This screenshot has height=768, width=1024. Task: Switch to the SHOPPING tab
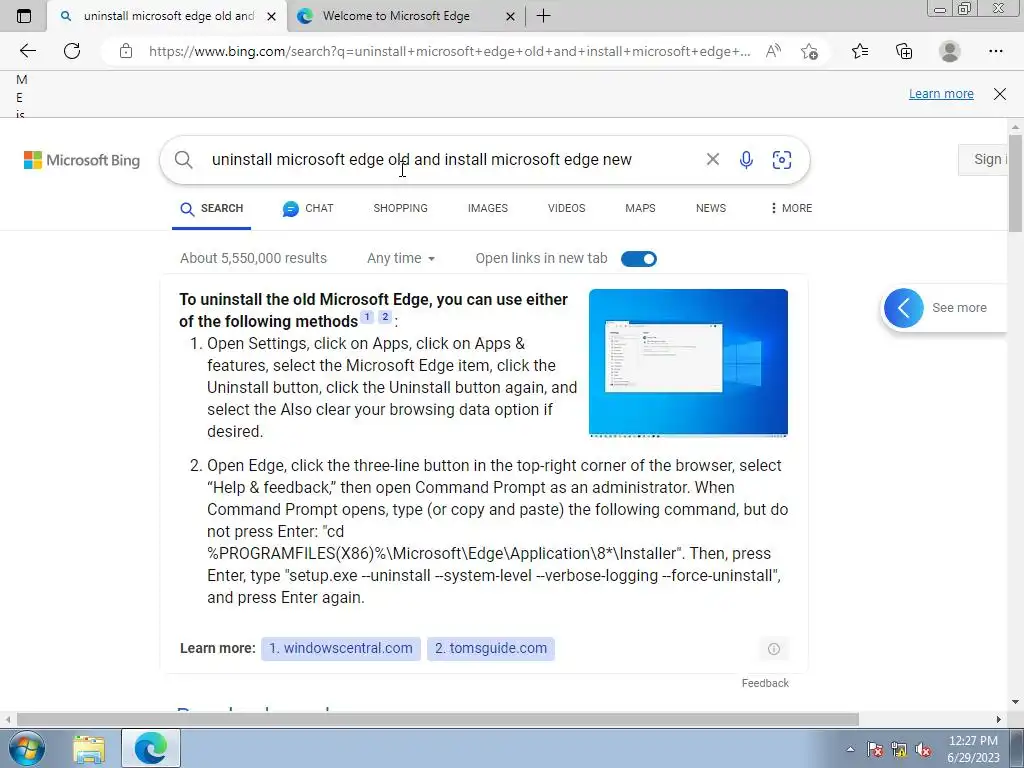pos(400,208)
